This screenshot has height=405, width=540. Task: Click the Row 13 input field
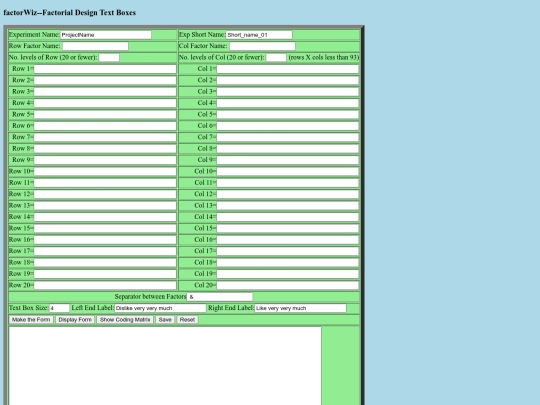(x=105, y=206)
